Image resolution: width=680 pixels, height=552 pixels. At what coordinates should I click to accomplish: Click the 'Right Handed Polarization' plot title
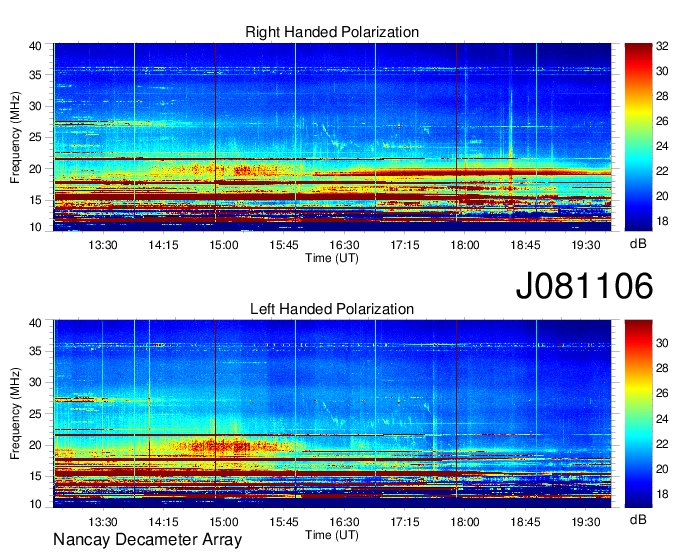pyautogui.click(x=332, y=32)
